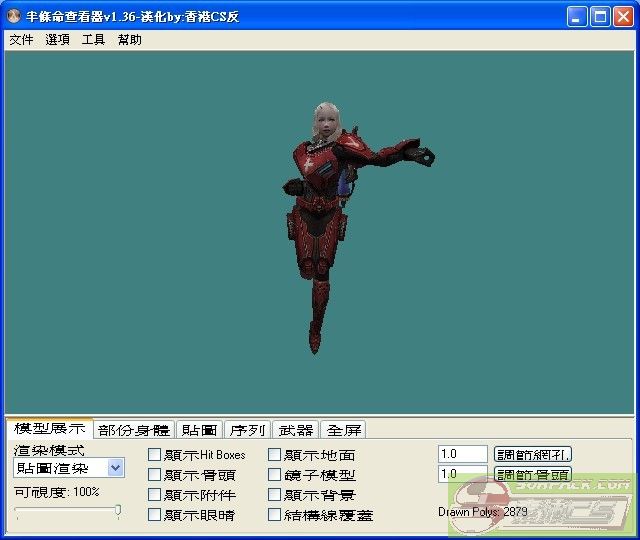This screenshot has height=540, width=640.
Task: Click the 可視度: 100% label
Action: coord(57,492)
